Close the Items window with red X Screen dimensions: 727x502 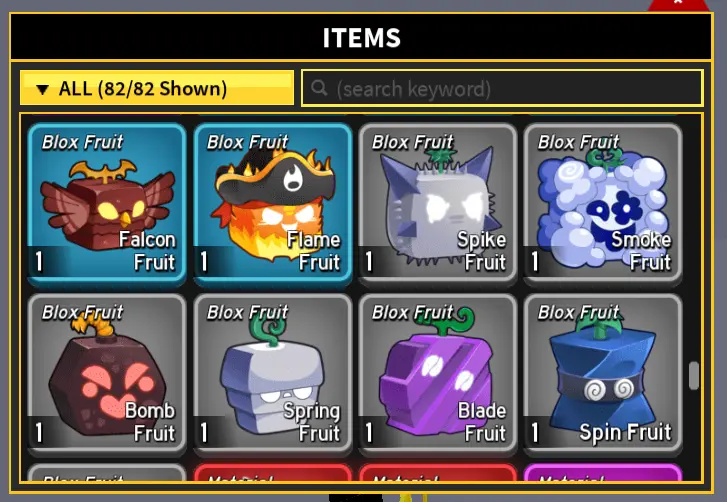point(678,4)
